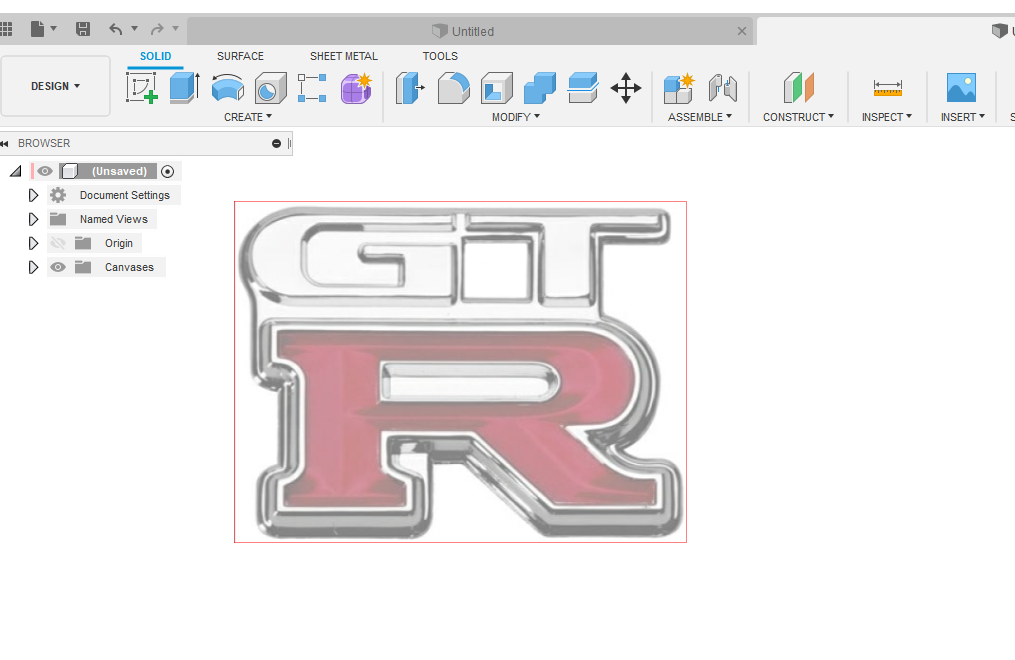This screenshot has height=660, width=1015.
Task: Expand the Document Settings node
Action: [33, 195]
